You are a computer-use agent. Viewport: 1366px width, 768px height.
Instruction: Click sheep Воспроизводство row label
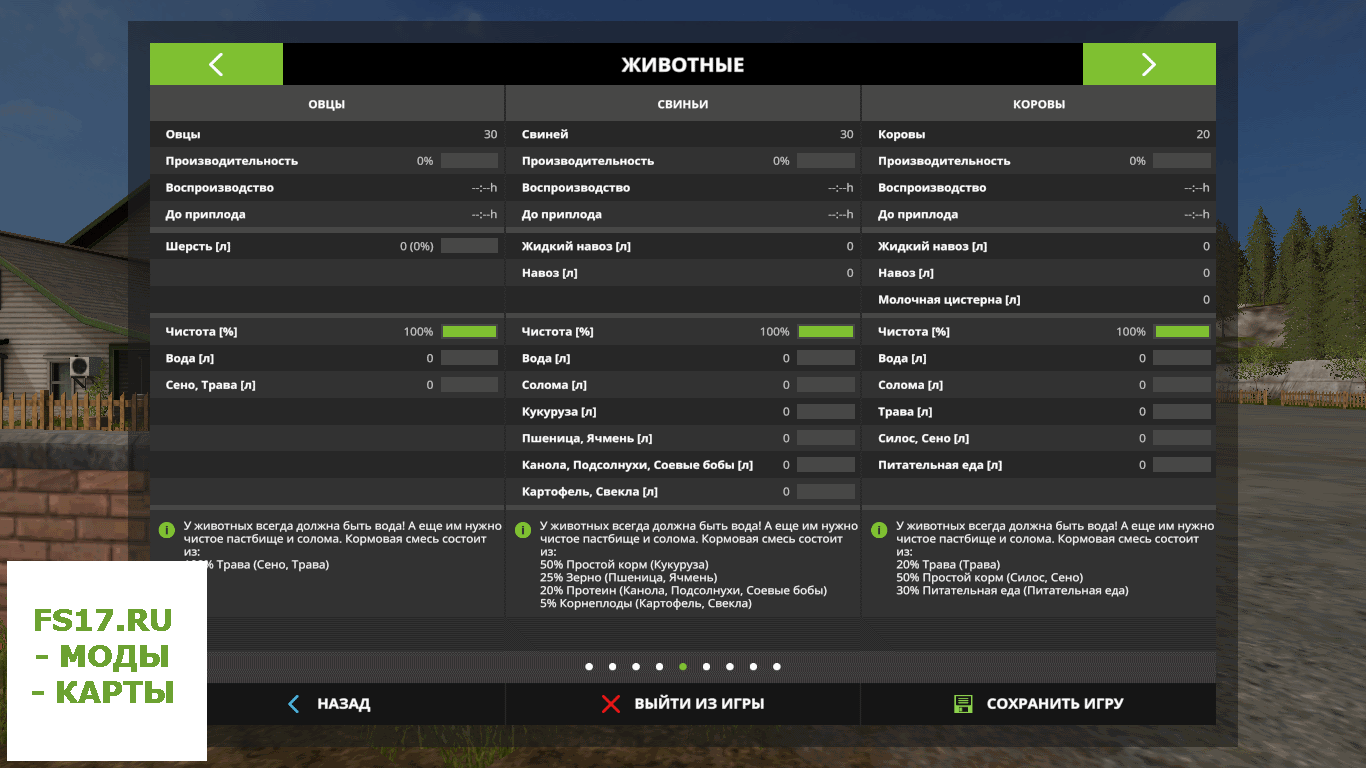click(219, 188)
